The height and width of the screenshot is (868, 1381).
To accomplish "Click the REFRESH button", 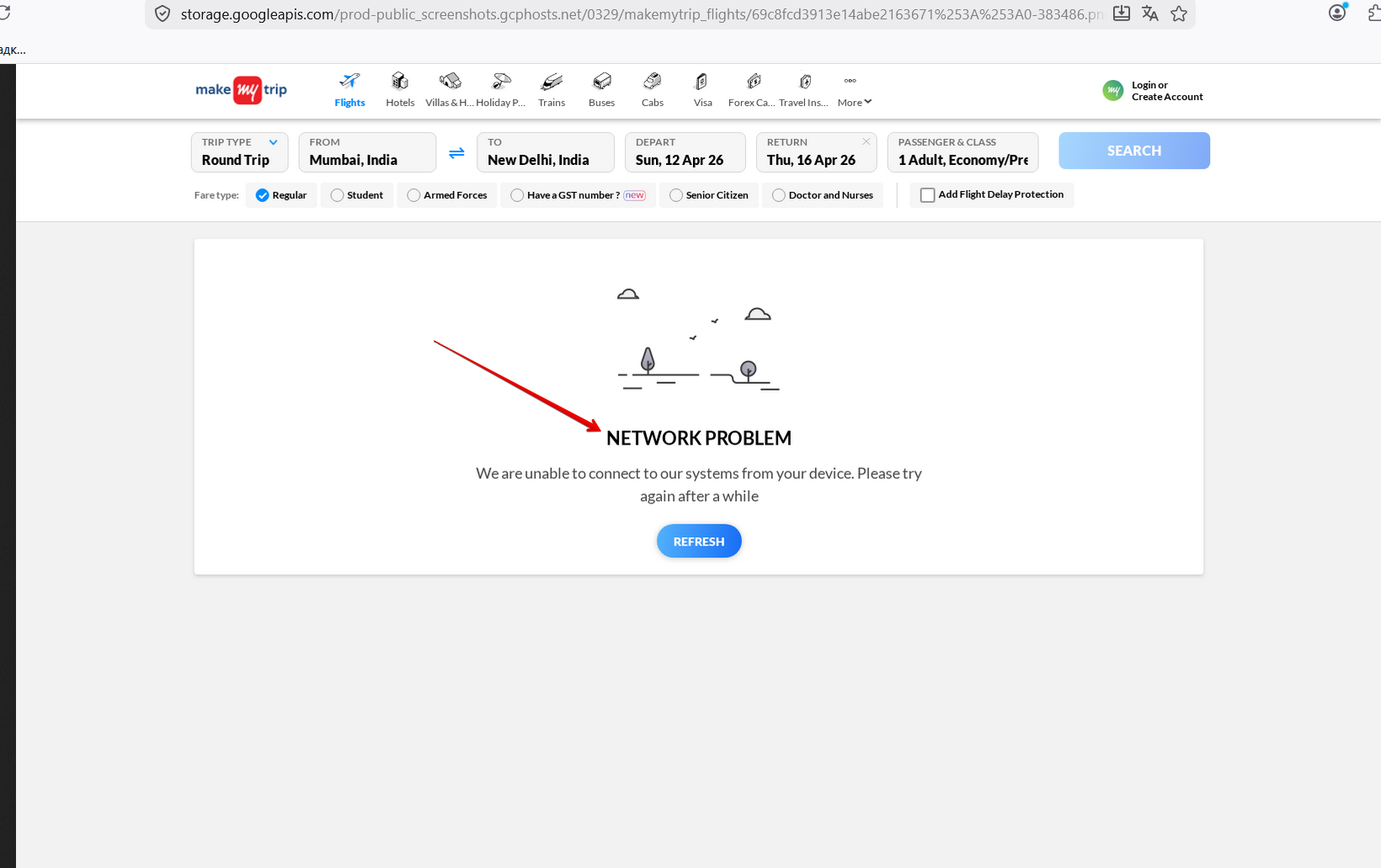I will pos(699,541).
